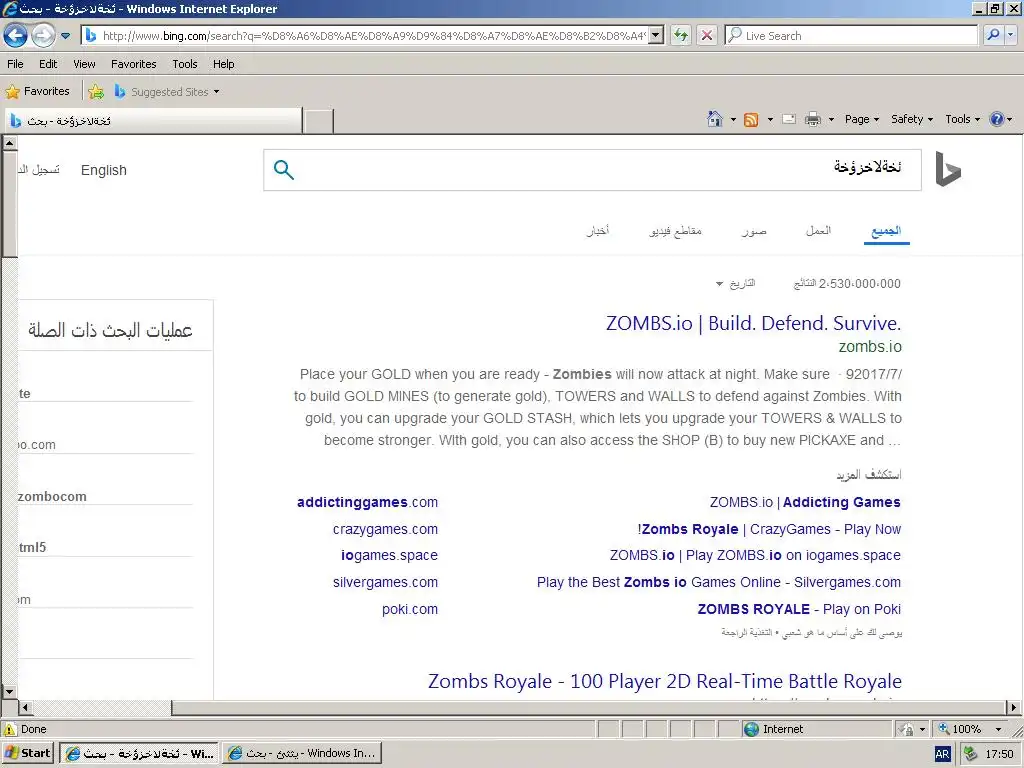1024x768 pixels.
Task: Open the Favorites star panel button
Action: (x=38, y=91)
